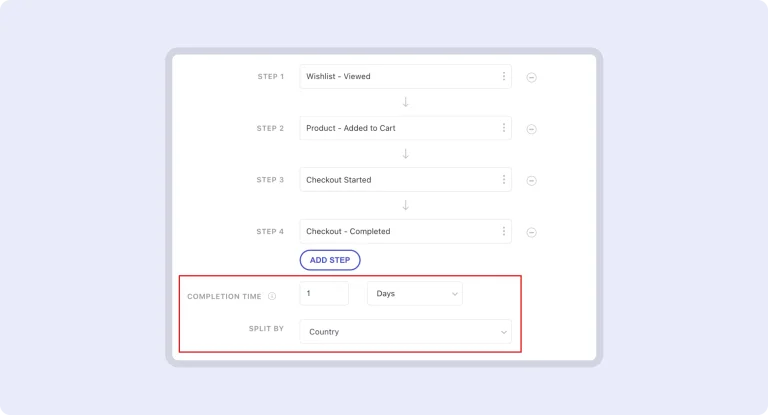Select the Wishlist - Viewed event field

click(x=398, y=77)
